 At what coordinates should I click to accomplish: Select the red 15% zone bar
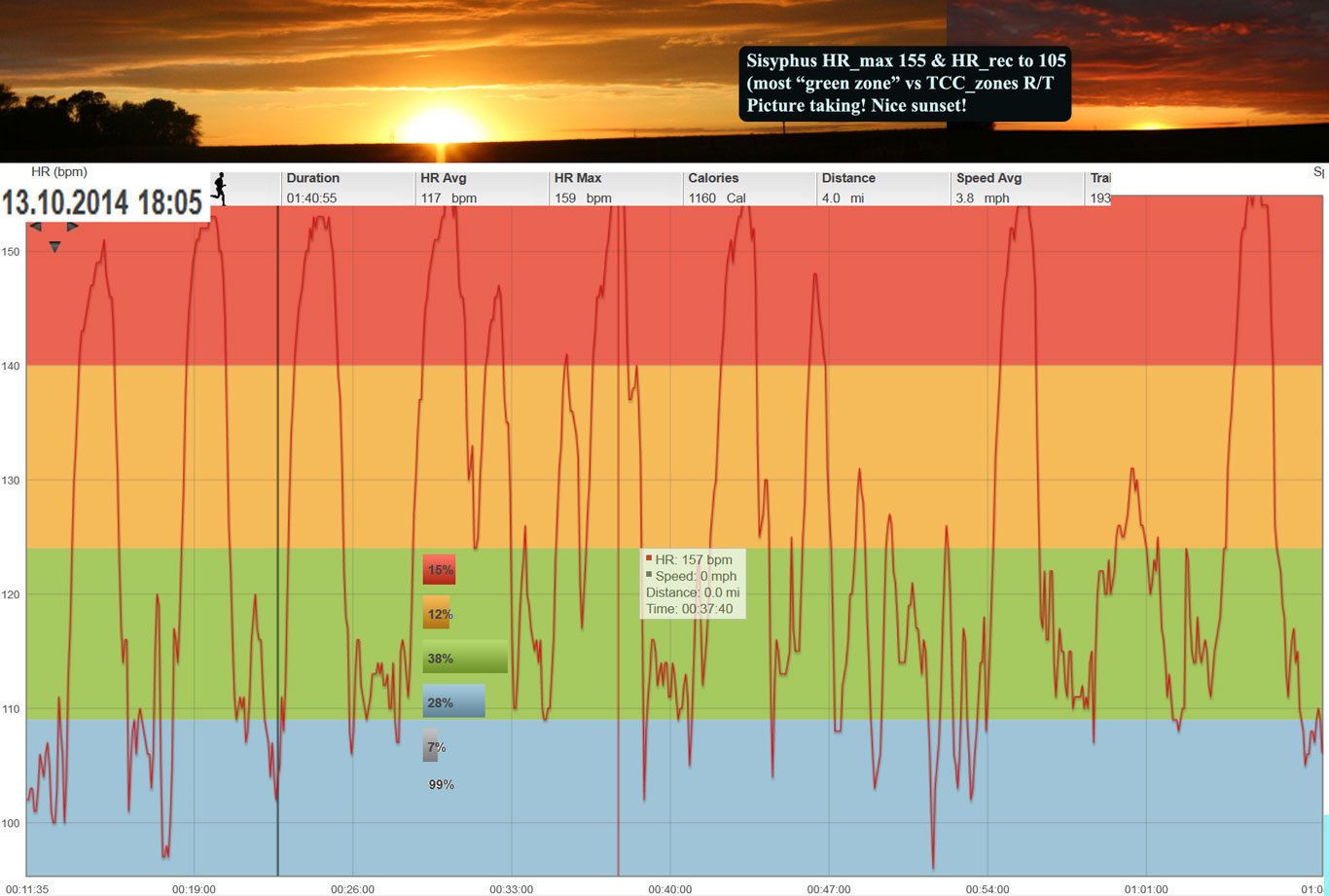coord(439,570)
